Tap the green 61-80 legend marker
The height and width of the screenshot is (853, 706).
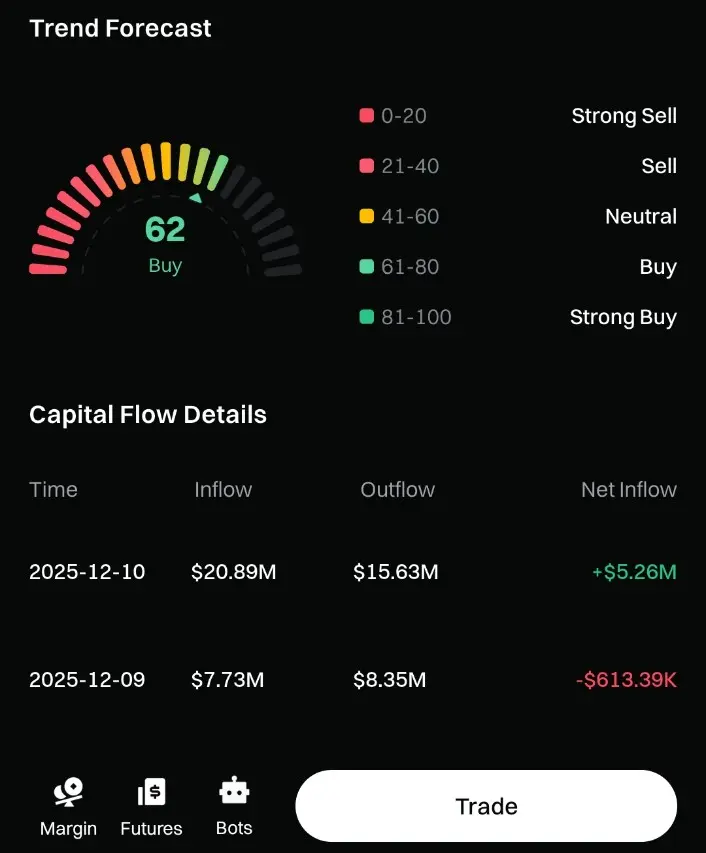(367, 267)
